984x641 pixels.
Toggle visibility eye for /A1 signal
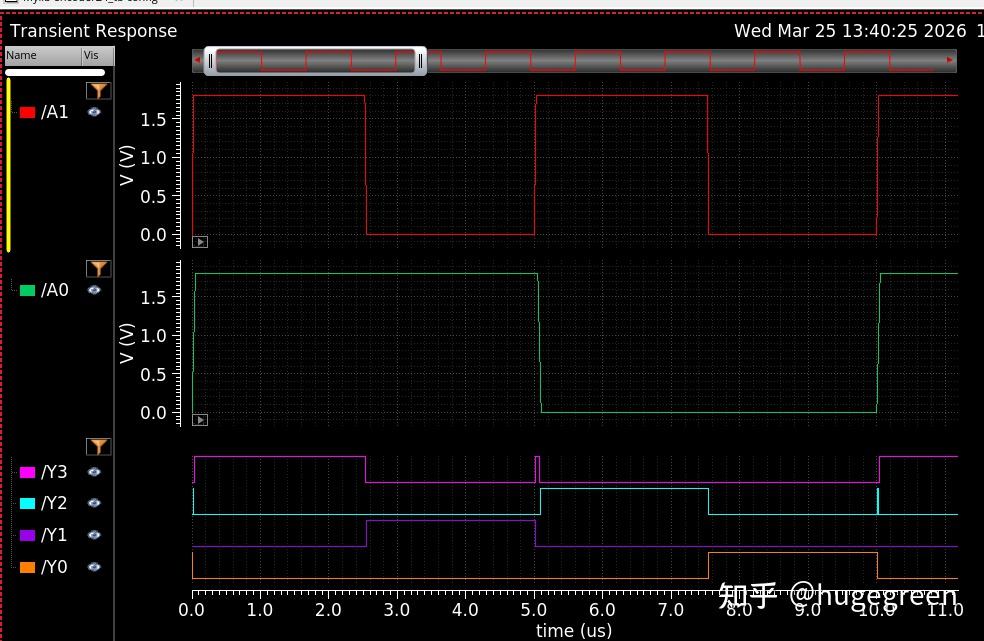(x=94, y=112)
